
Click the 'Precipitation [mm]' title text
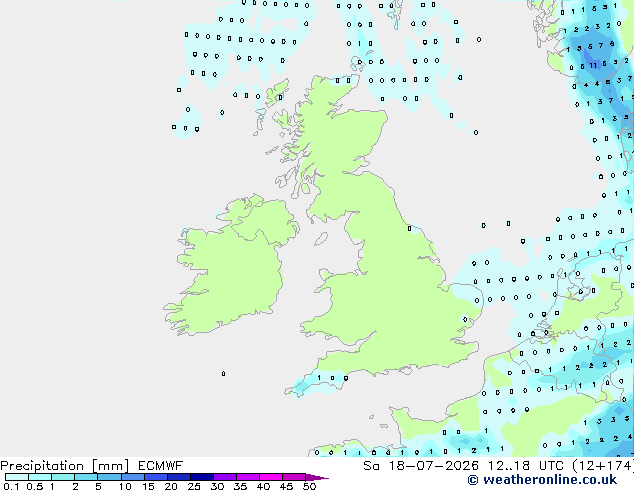65,466
